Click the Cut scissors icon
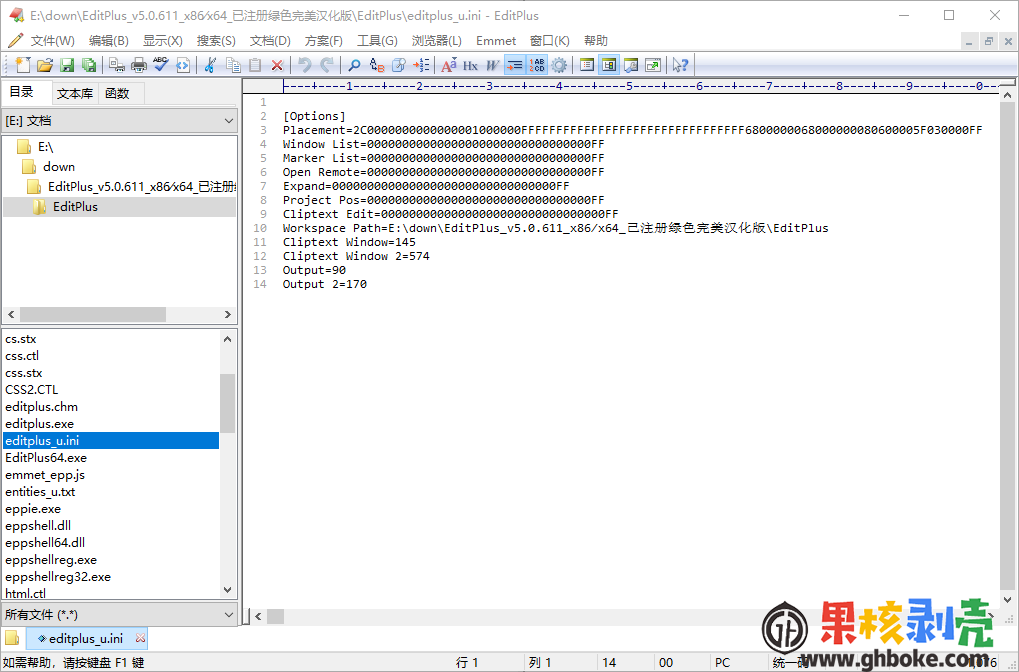Screen dimensions: 1019x672 tap(210, 65)
